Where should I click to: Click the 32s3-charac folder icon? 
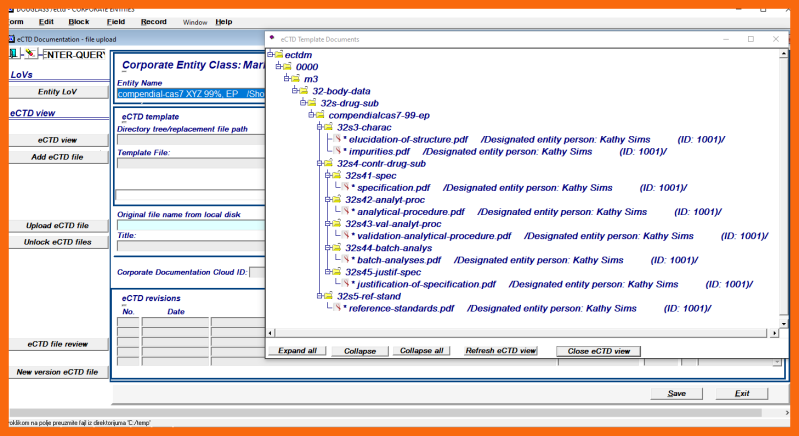click(328, 126)
